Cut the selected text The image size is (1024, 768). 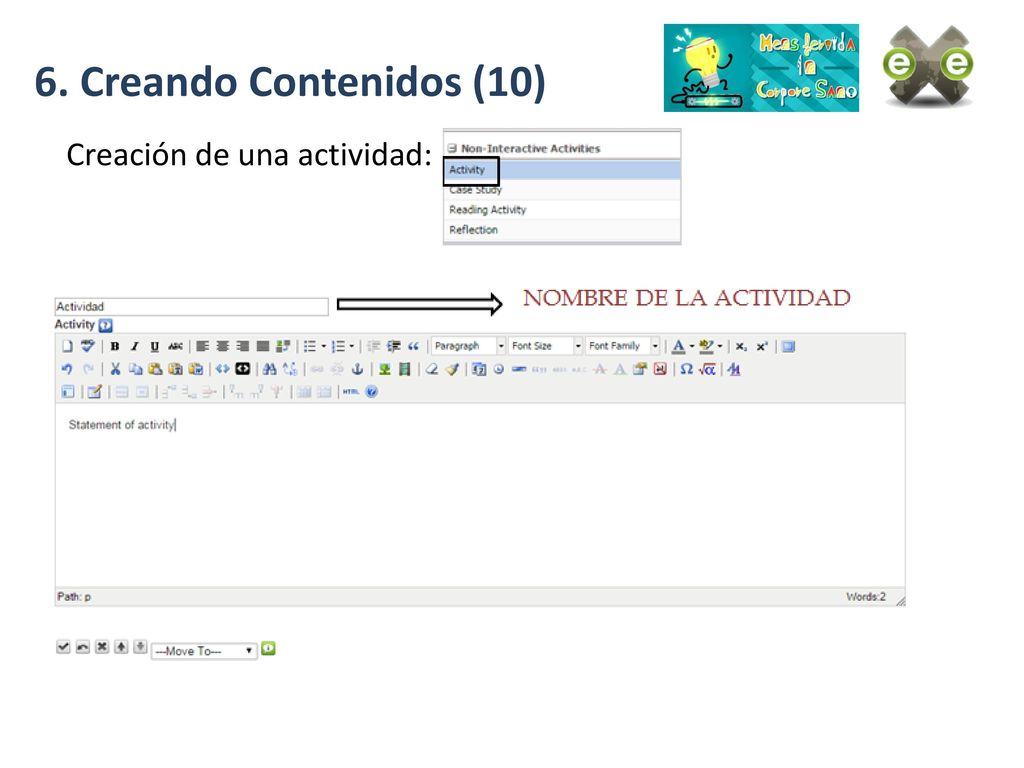pyautogui.click(x=115, y=369)
